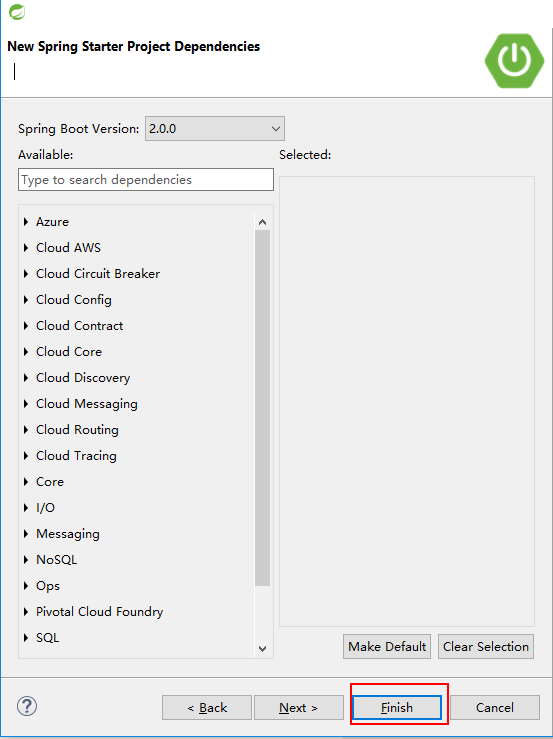Select the Pivotal Cloud Foundry item
The image size is (553, 739).
point(99,612)
